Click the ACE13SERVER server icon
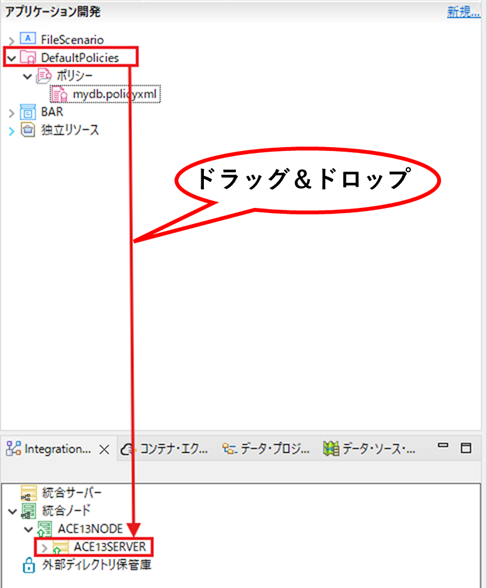487x588 pixels. coord(61,547)
